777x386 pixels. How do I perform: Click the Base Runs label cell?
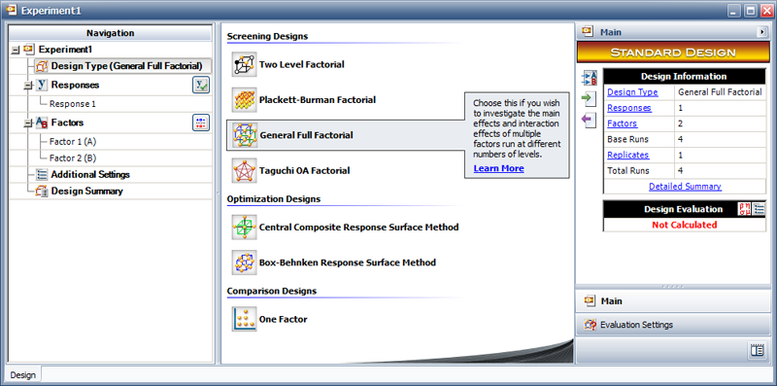click(x=639, y=139)
